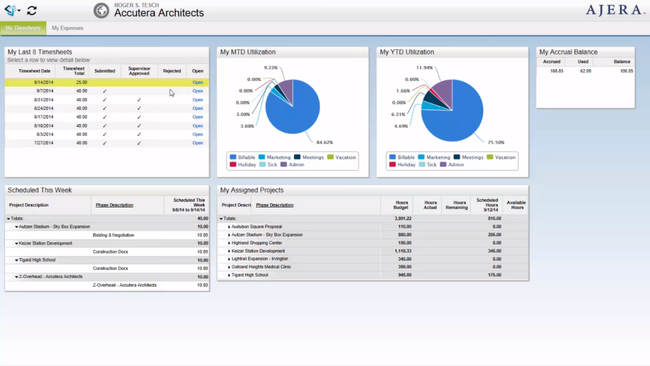The image size is (650, 366).
Task: Open the 8/24/2014 timesheet
Action: pos(198,108)
